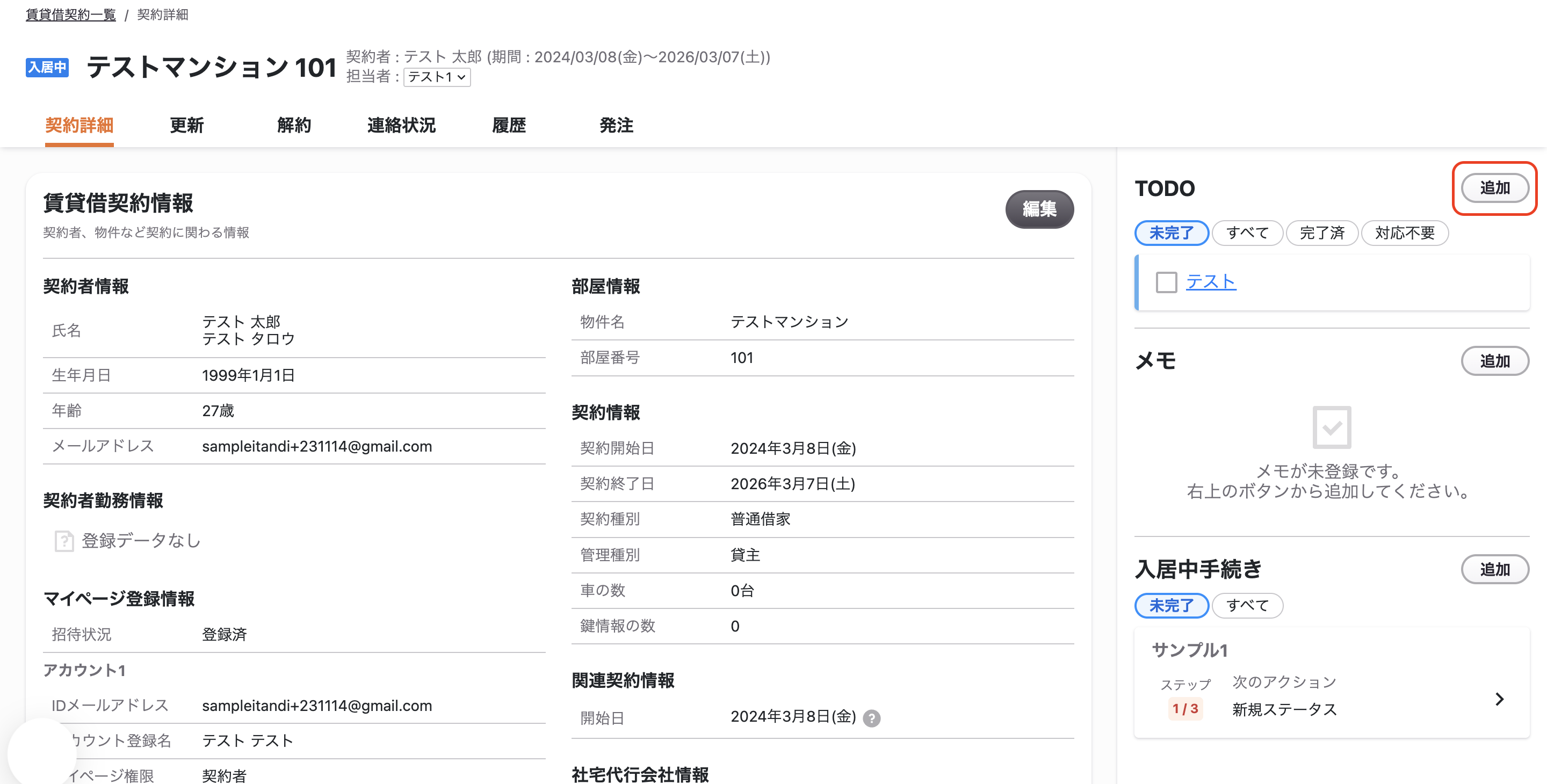Image resolution: width=1547 pixels, height=784 pixels.
Task: Click the 契約詳細 breadcrumb text
Action: [162, 14]
